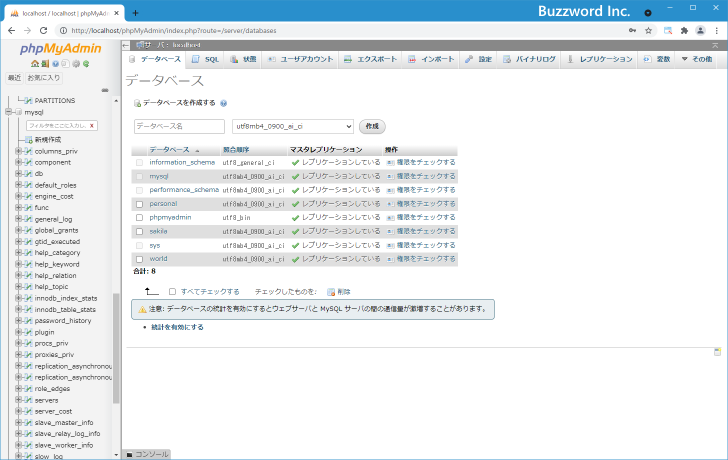
Task: Check the personal database checkbox
Action: (x=139, y=204)
